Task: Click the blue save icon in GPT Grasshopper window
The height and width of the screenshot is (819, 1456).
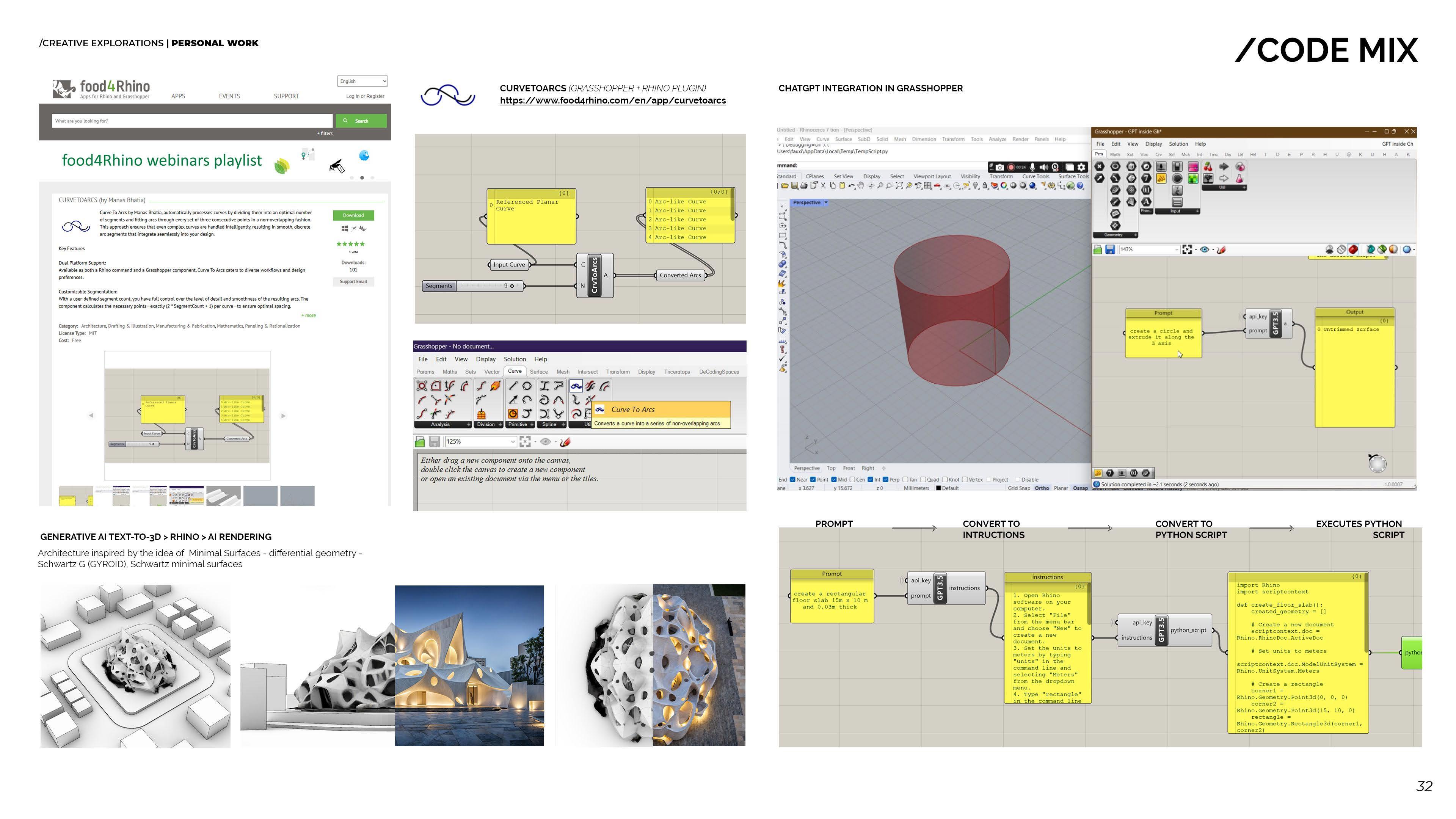Action: 1110,249
